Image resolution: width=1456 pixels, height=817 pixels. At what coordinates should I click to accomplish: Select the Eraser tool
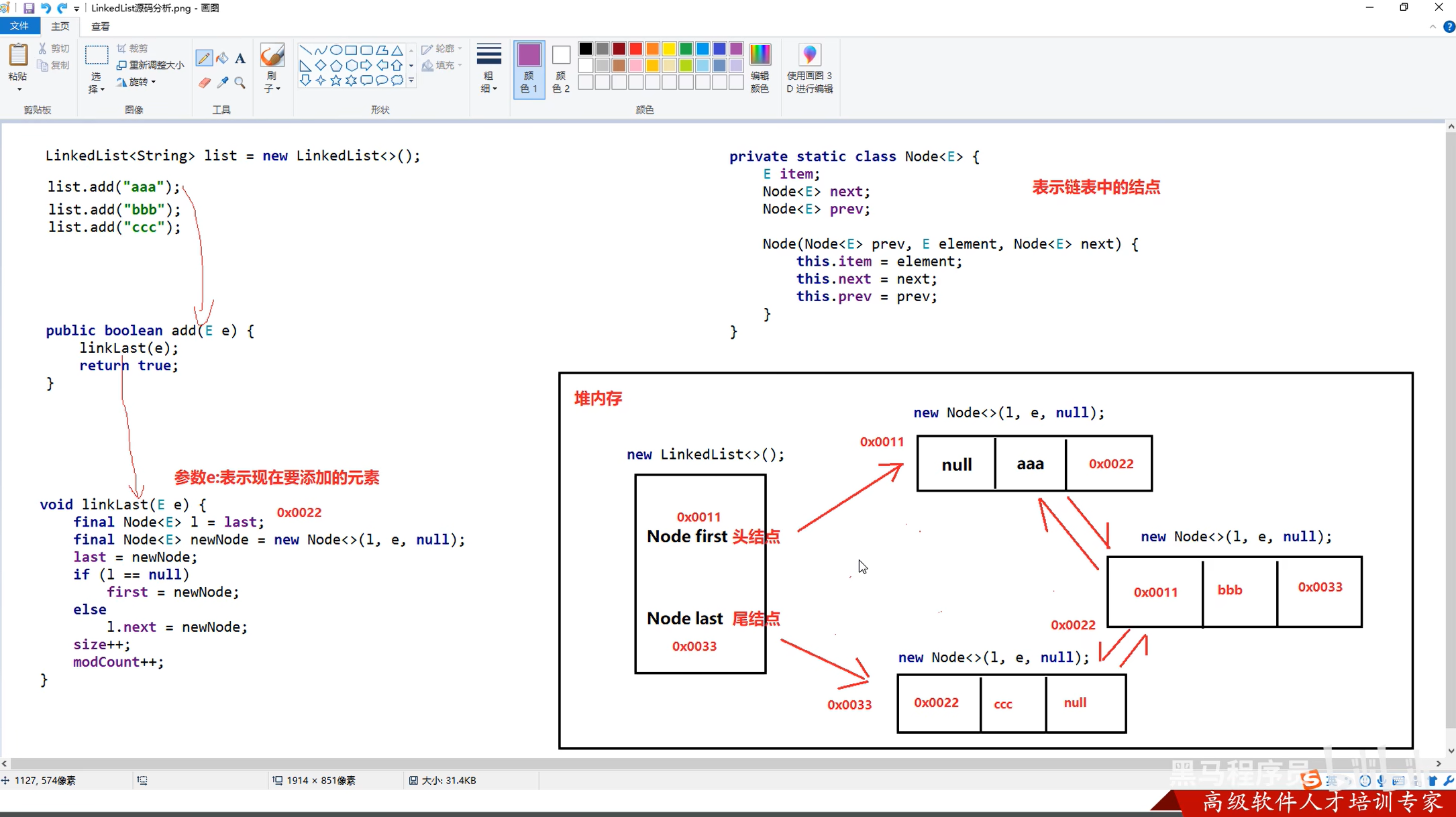point(204,83)
